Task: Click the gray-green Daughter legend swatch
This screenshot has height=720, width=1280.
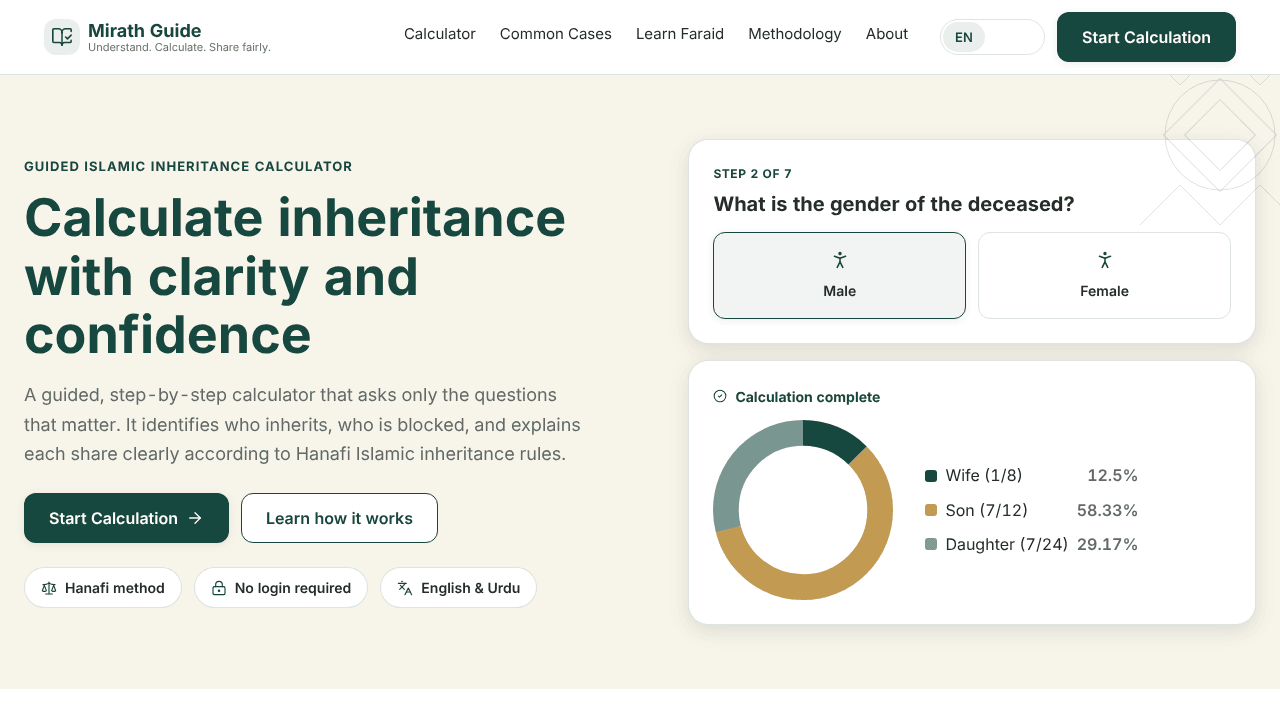Action: pyautogui.click(x=931, y=544)
